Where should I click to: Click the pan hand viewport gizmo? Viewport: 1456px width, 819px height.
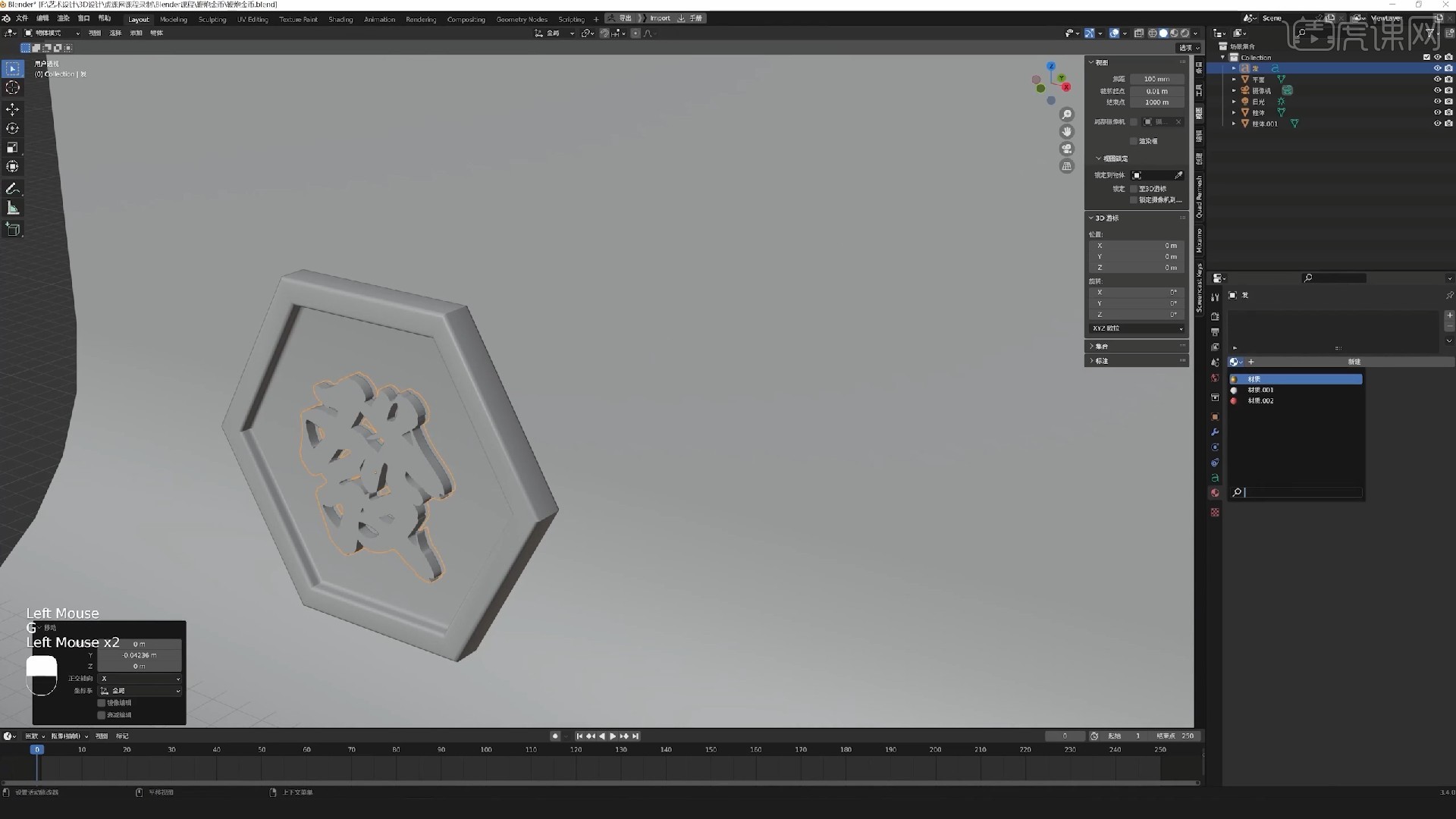(x=1067, y=132)
